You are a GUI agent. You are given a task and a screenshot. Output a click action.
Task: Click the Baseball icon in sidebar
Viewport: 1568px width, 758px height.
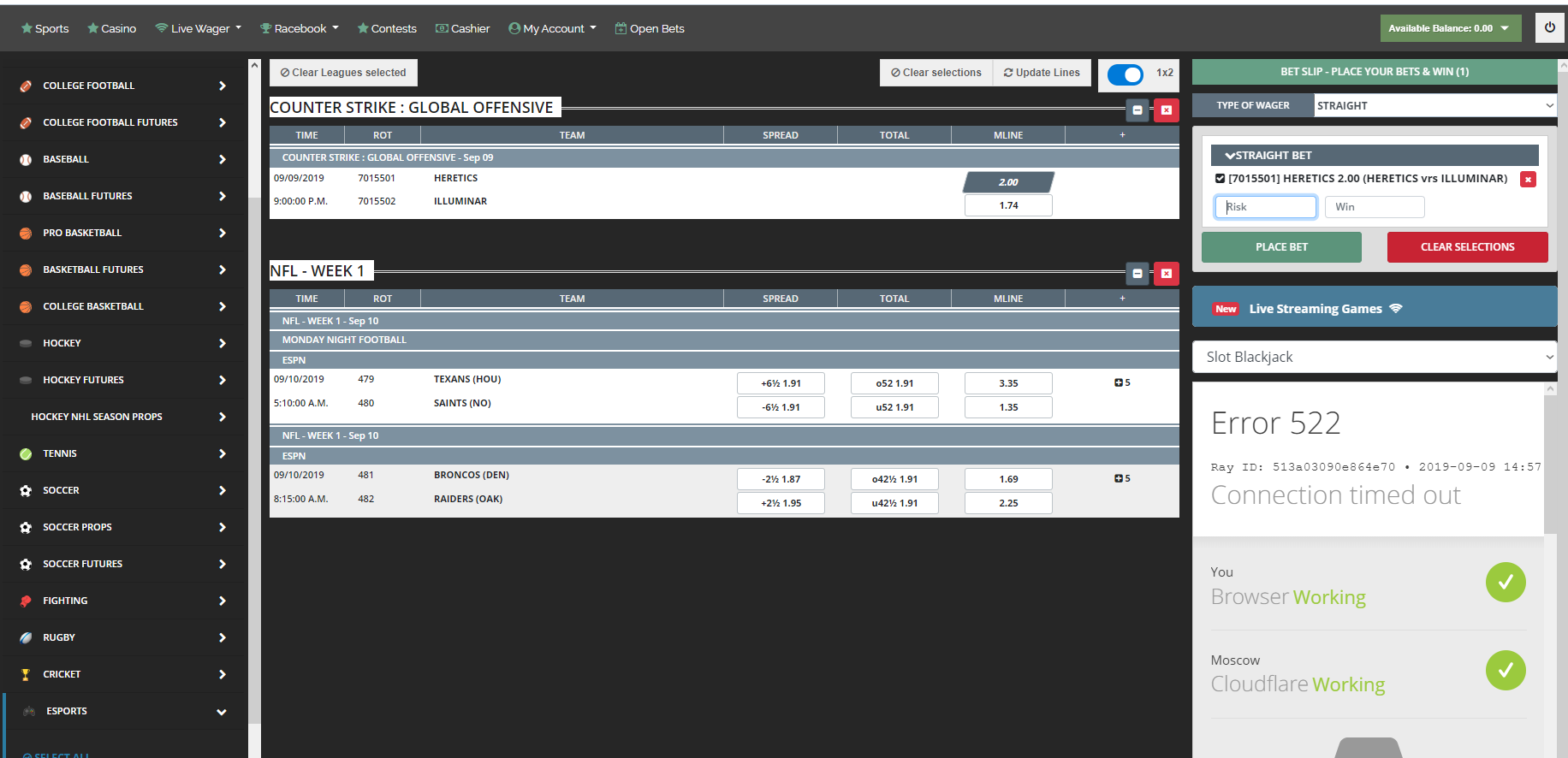(26, 159)
